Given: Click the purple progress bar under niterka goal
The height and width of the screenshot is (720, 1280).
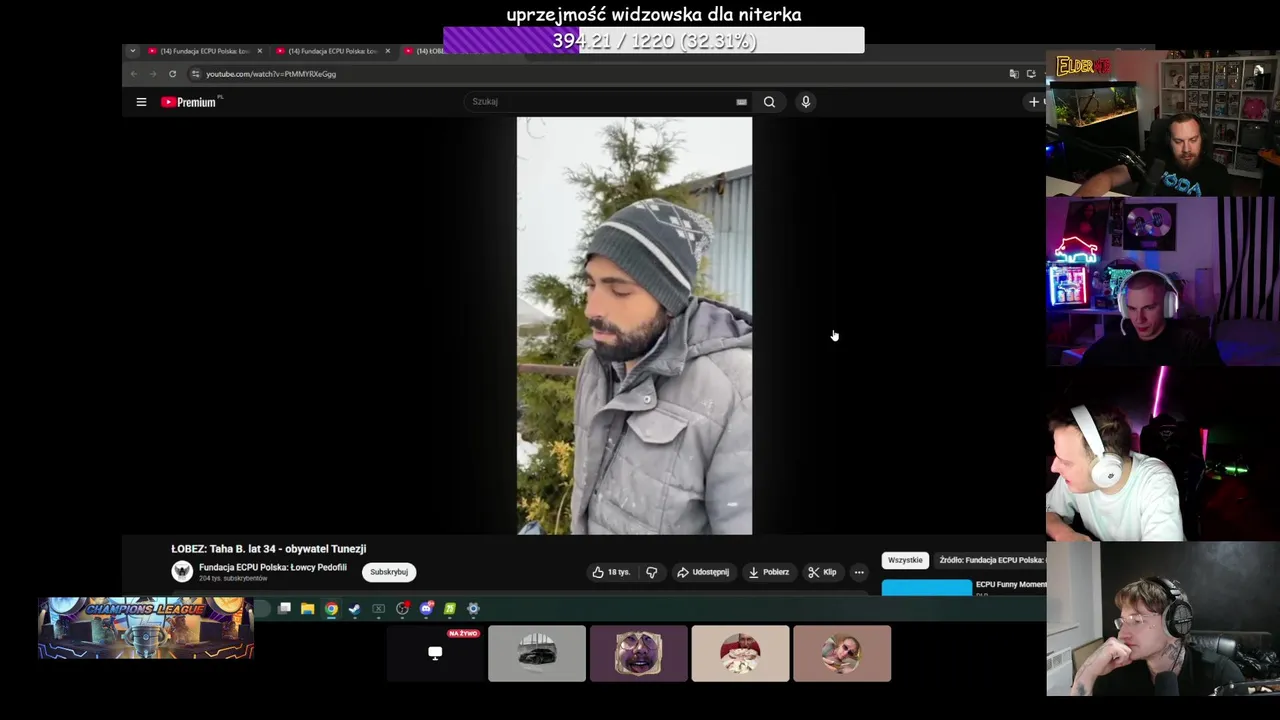Looking at the screenshot, I should coord(654,41).
